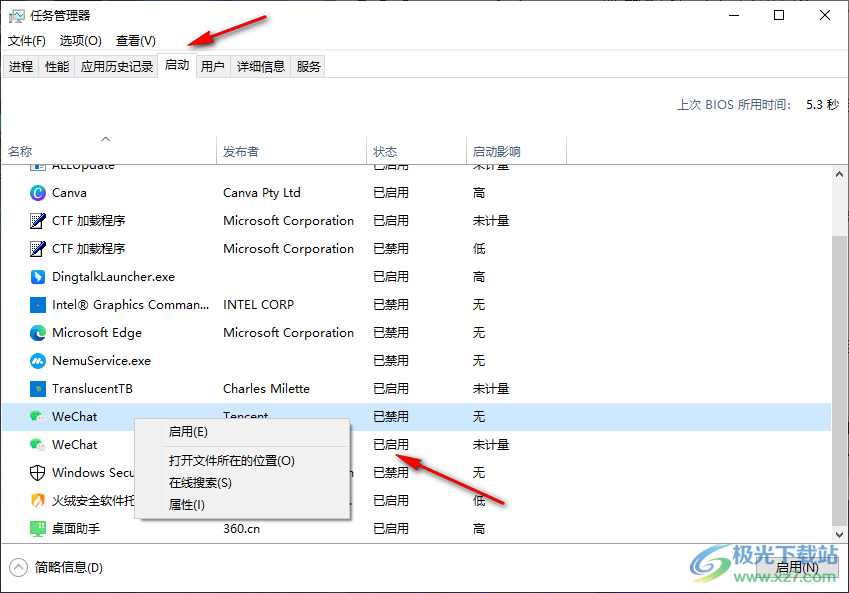Click the scrollbar down arrow
Screen dimensions: 849x593
[839, 535]
